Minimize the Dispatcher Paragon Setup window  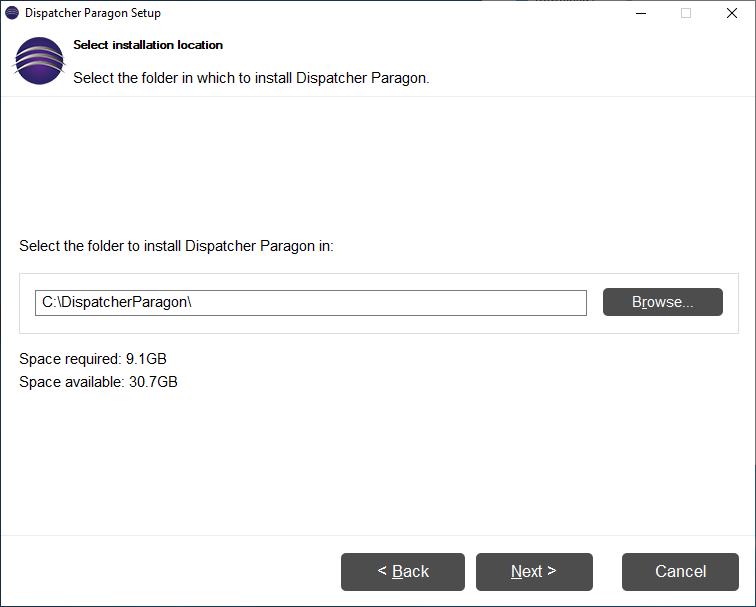click(640, 13)
